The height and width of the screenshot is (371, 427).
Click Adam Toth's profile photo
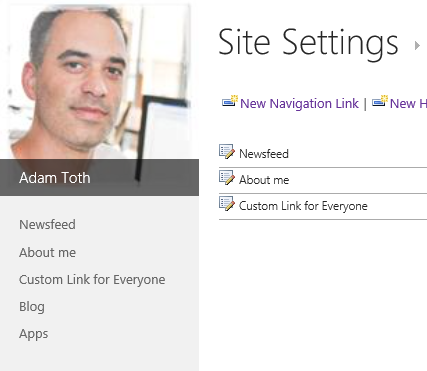point(99,82)
